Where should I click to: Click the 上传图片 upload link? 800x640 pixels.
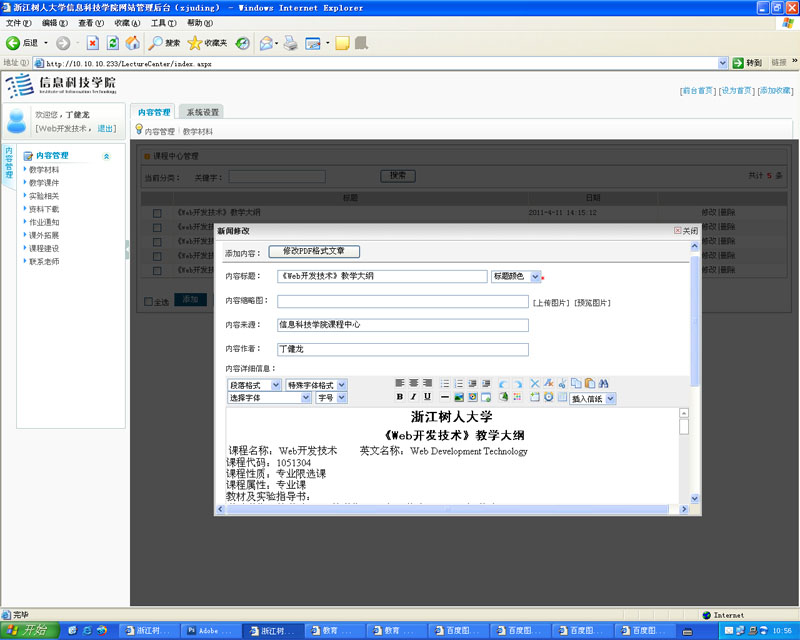point(551,302)
